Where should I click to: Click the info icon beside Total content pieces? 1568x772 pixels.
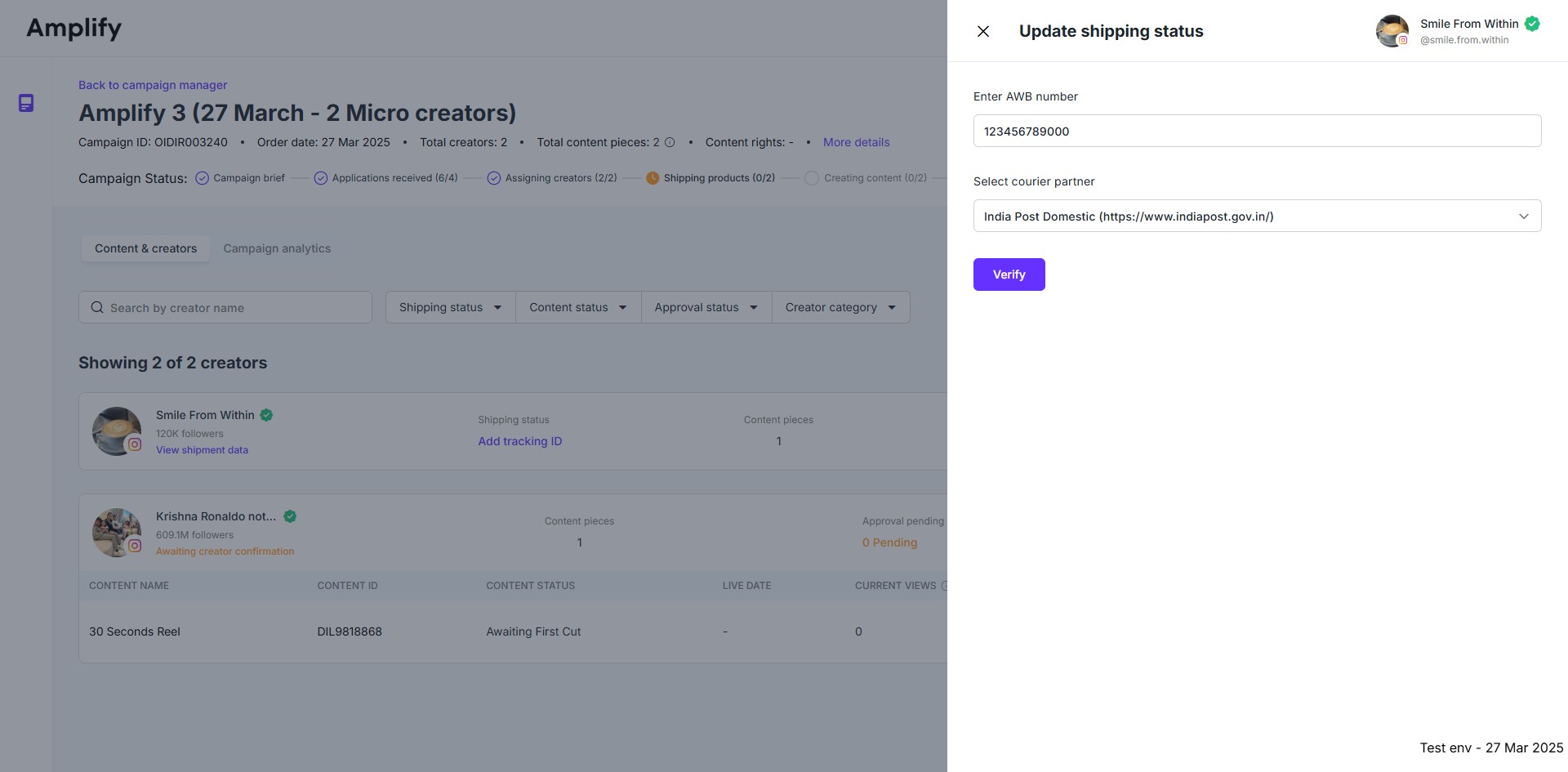(x=670, y=142)
